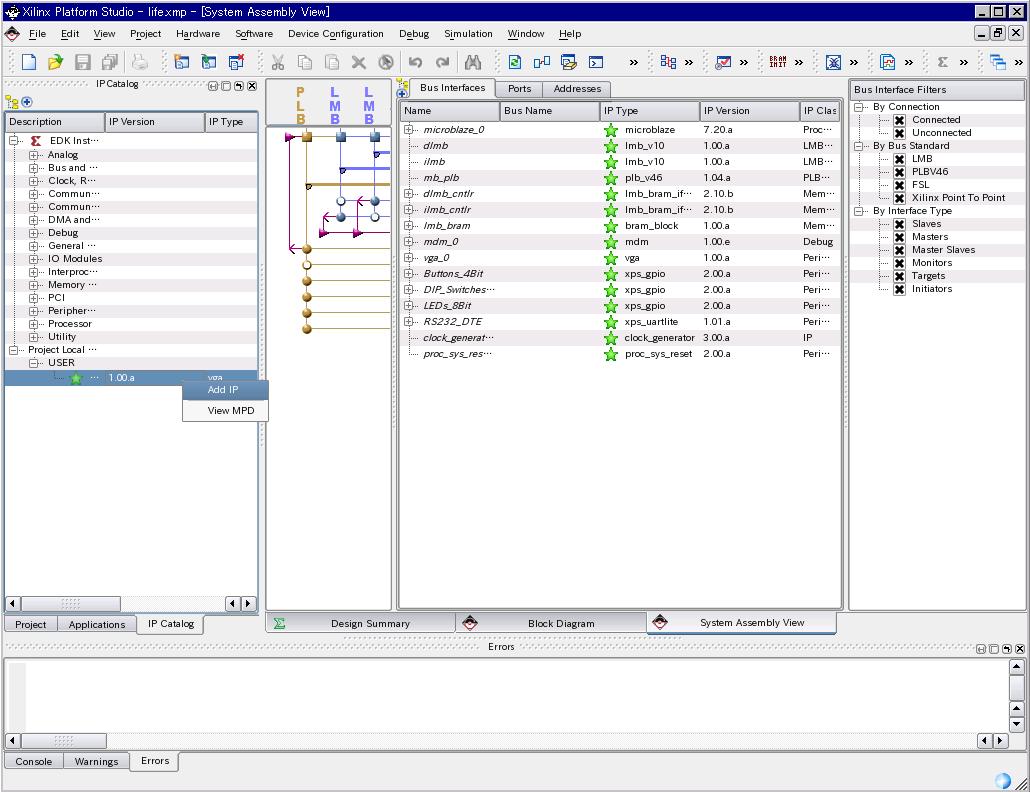Click the Sigma toolbar icon

tap(943, 62)
